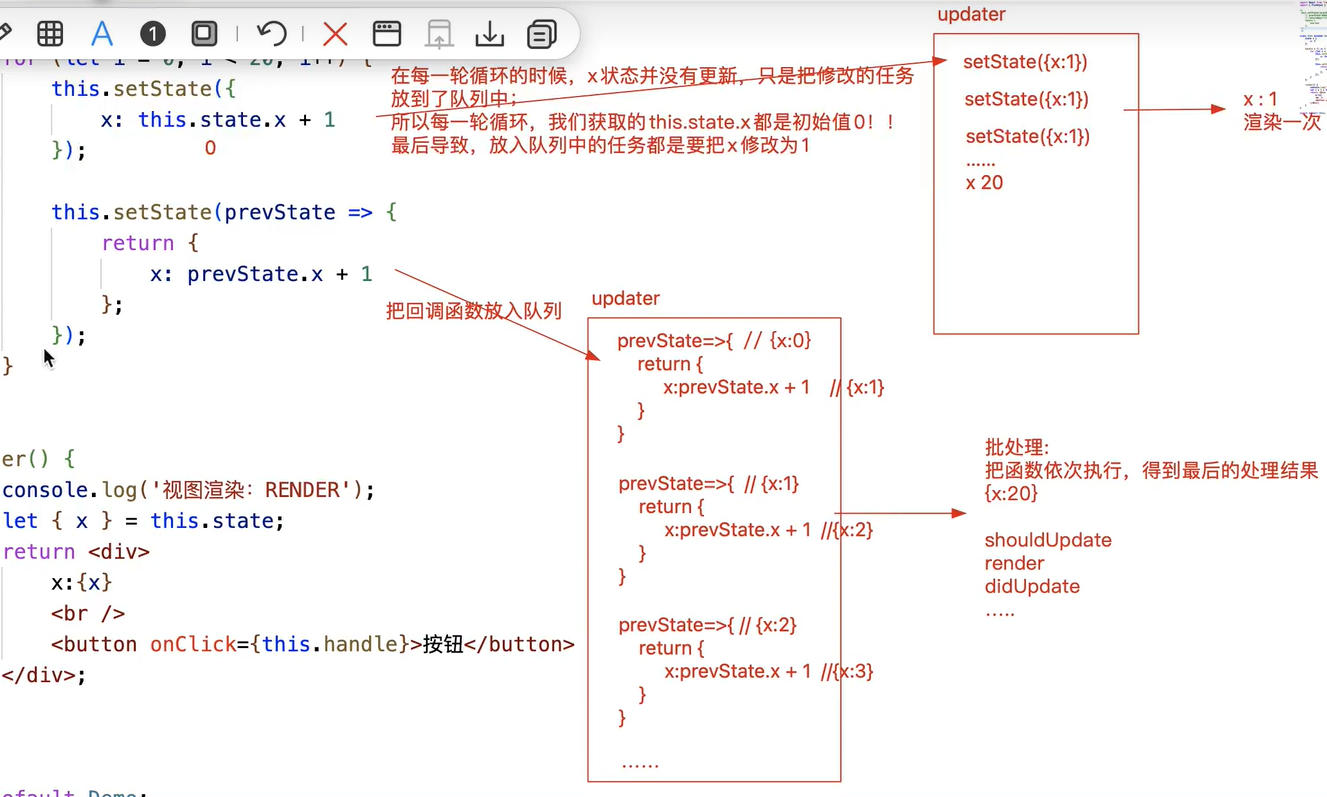
Task: Undo the last annotation
Action: [271, 34]
